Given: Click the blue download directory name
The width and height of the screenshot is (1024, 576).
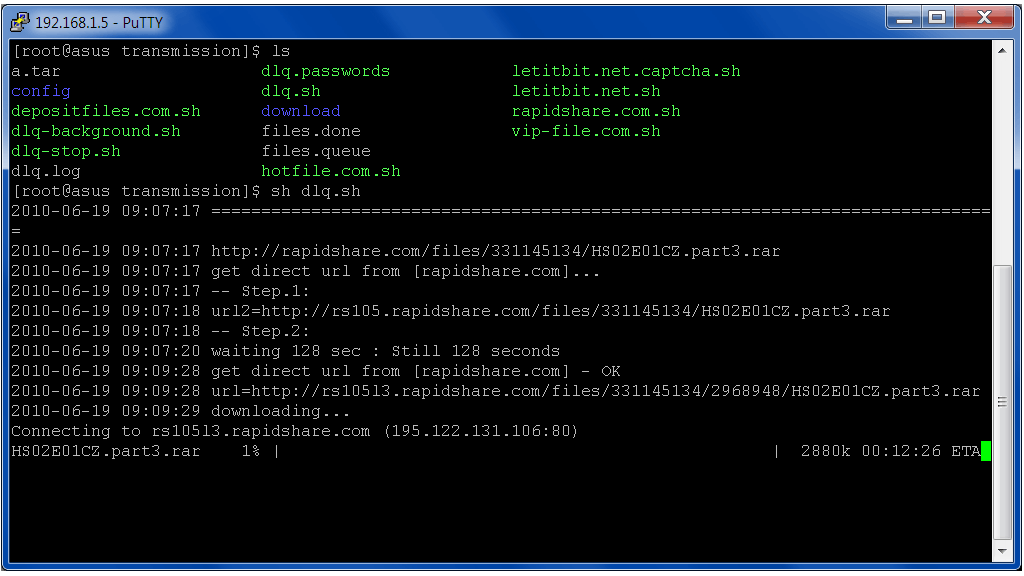Looking at the screenshot, I should (x=301, y=111).
